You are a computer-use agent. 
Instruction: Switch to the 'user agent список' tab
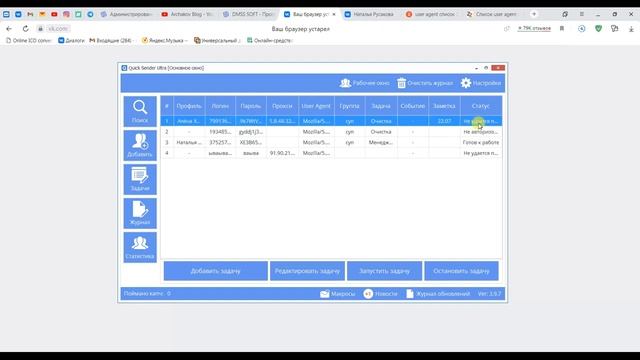pyautogui.click(x=430, y=14)
